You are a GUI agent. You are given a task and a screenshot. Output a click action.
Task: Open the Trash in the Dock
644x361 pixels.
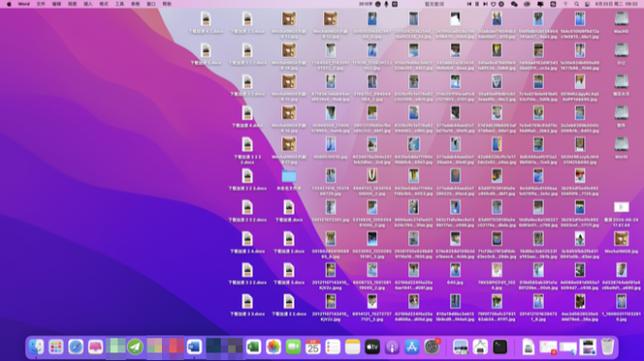click(x=607, y=347)
